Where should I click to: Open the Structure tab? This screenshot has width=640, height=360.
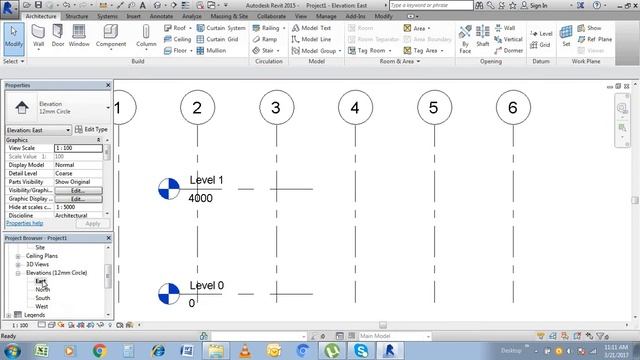(77, 16)
